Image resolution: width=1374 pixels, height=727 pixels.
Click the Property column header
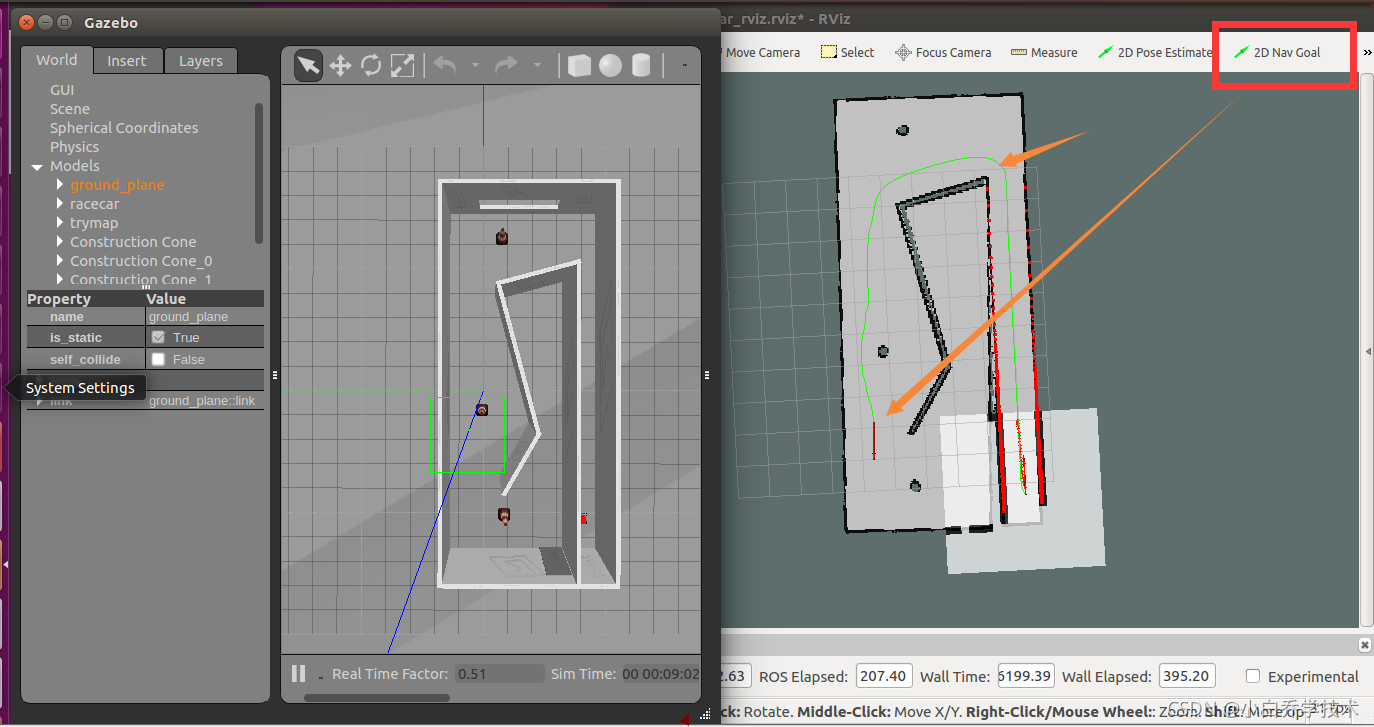coord(85,299)
